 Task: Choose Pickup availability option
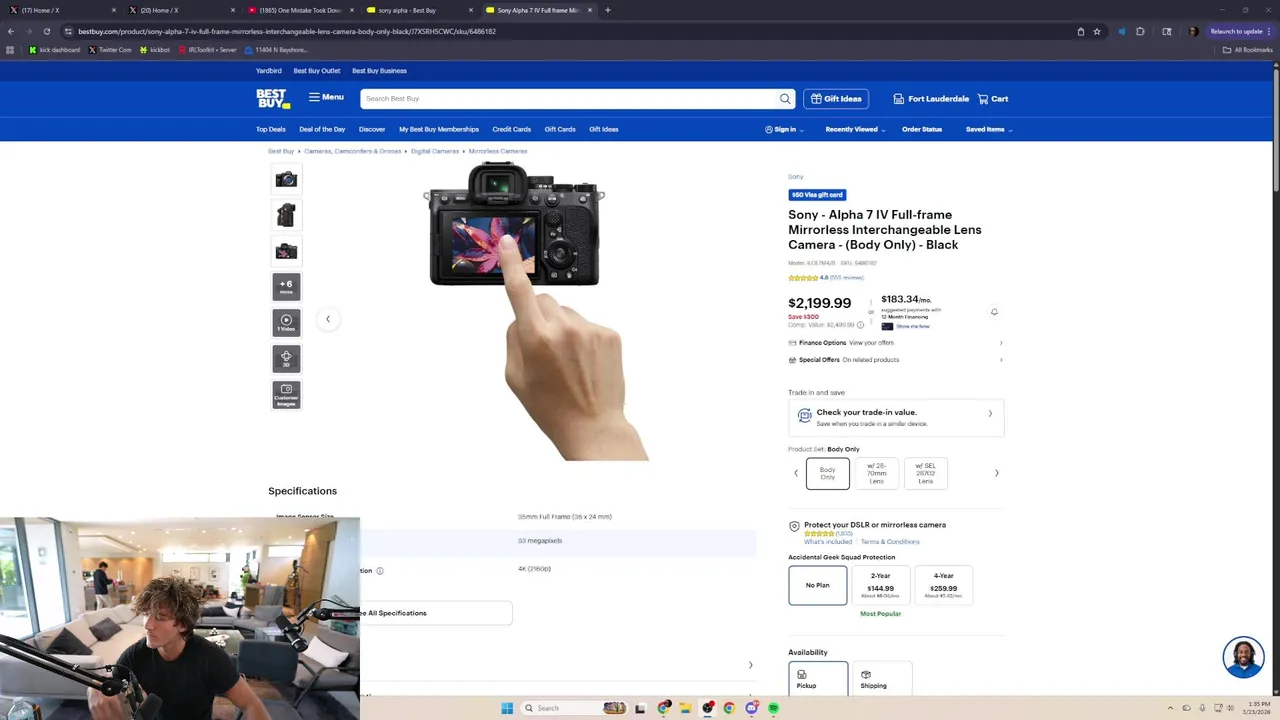(x=818, y=680)
